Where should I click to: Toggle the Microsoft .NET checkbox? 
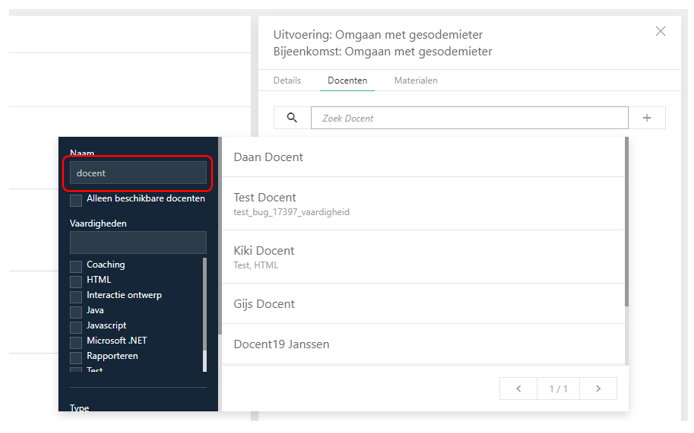[76, 341]
